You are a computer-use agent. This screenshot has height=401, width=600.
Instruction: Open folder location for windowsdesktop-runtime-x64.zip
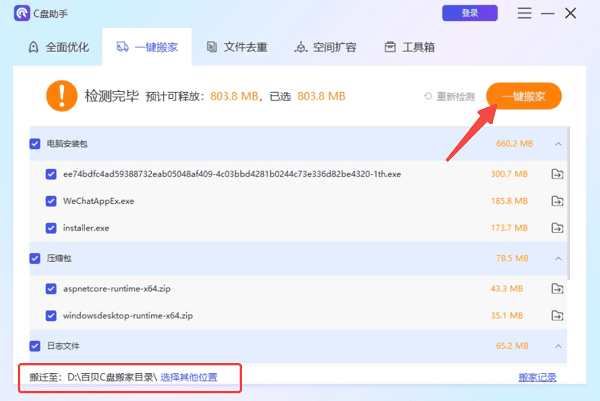(x=557, y=316)
